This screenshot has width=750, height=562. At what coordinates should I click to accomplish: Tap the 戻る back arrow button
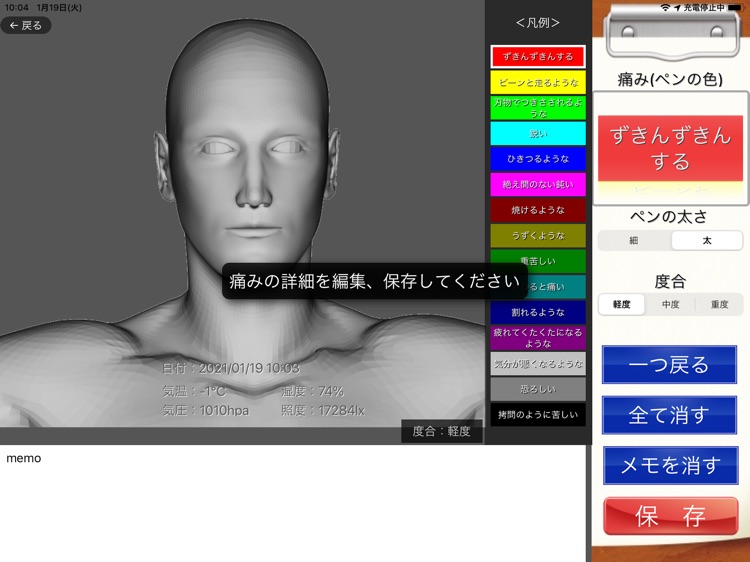click(26, 25)
